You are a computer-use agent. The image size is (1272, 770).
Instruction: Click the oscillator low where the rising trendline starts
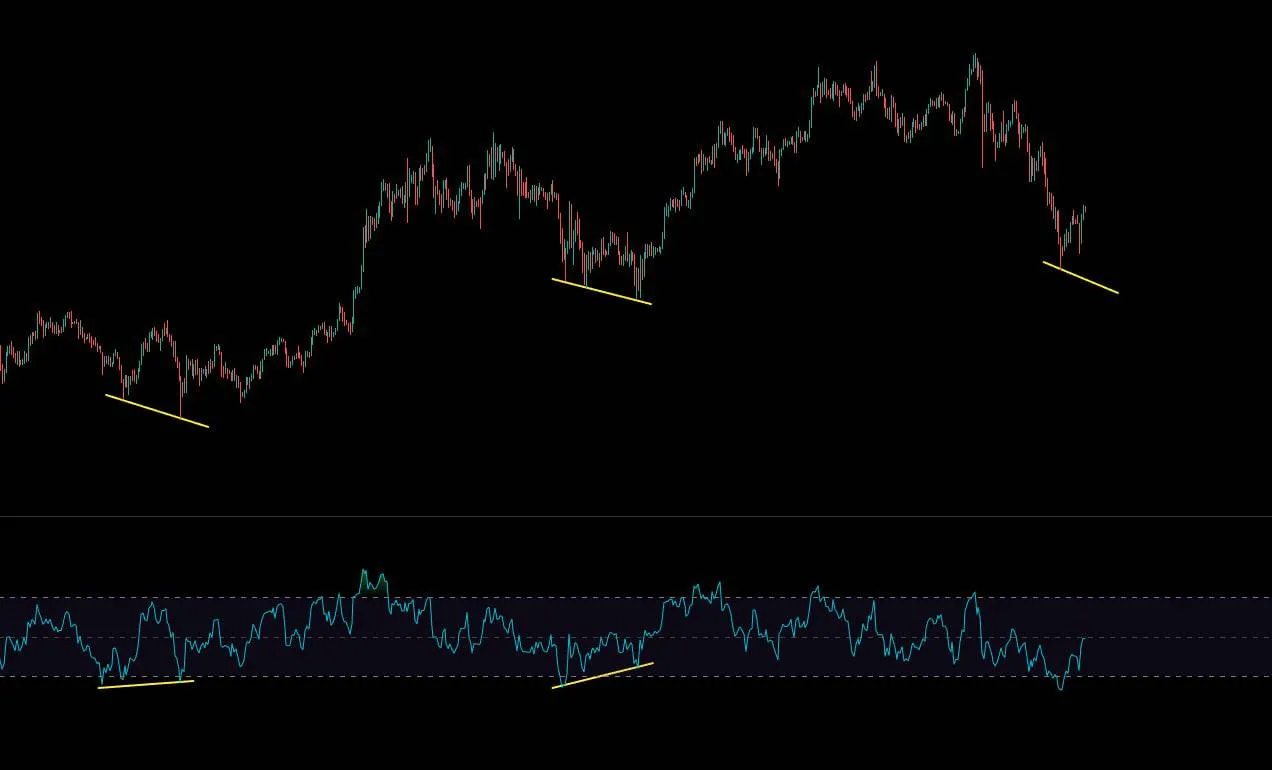coord(561,685)
